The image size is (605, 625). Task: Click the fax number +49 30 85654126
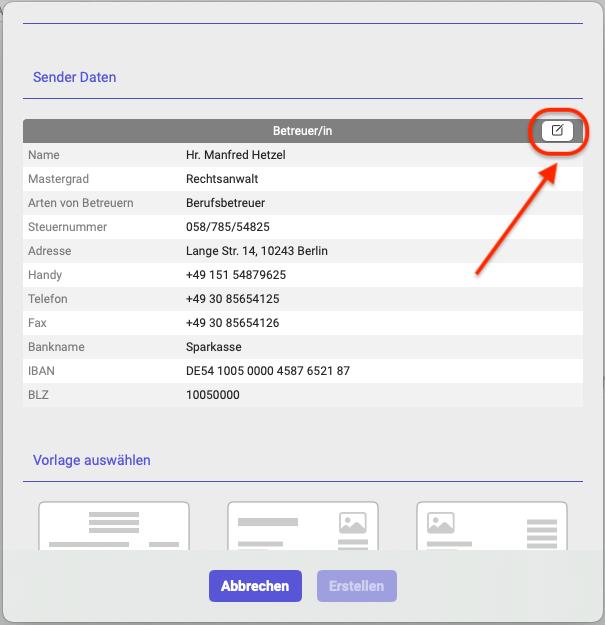tap(232, 322)
